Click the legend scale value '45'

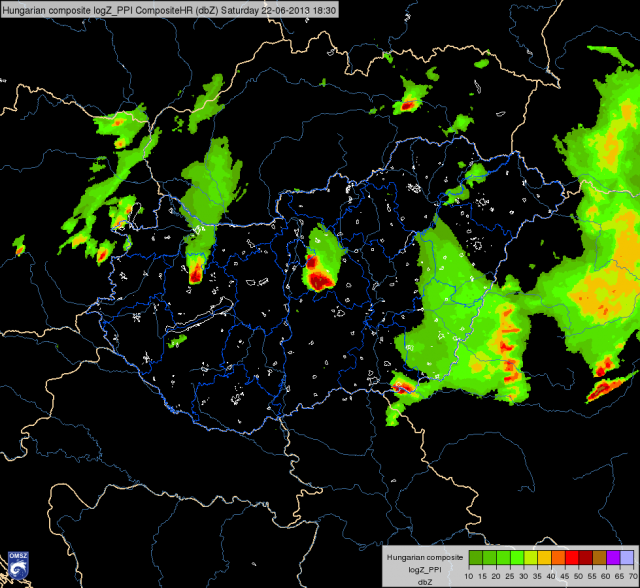pos(565,576)
